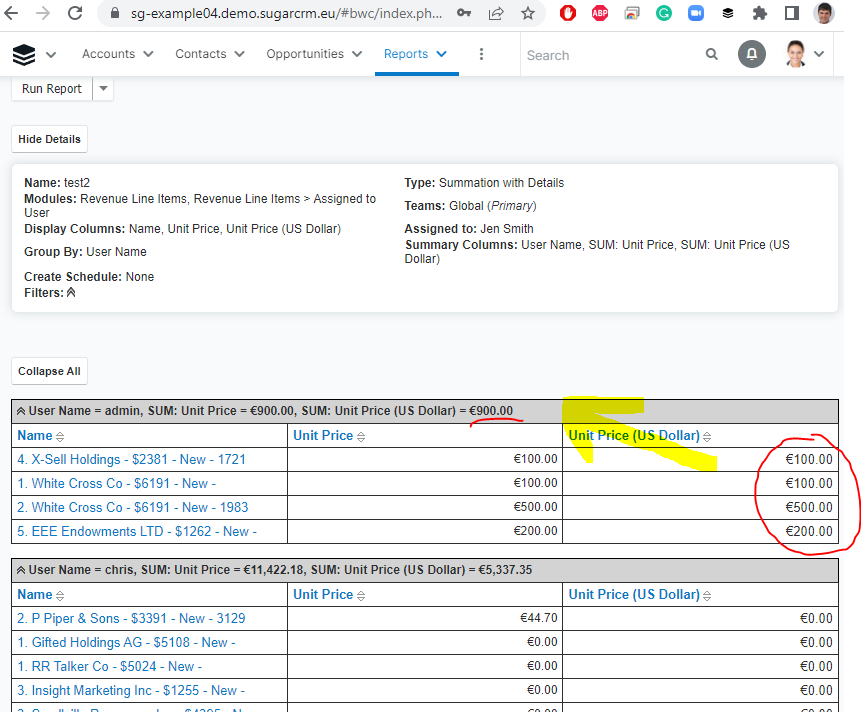Open the notifications bell icon
This screenshot has height=712, width=861.
pos(752,54)
